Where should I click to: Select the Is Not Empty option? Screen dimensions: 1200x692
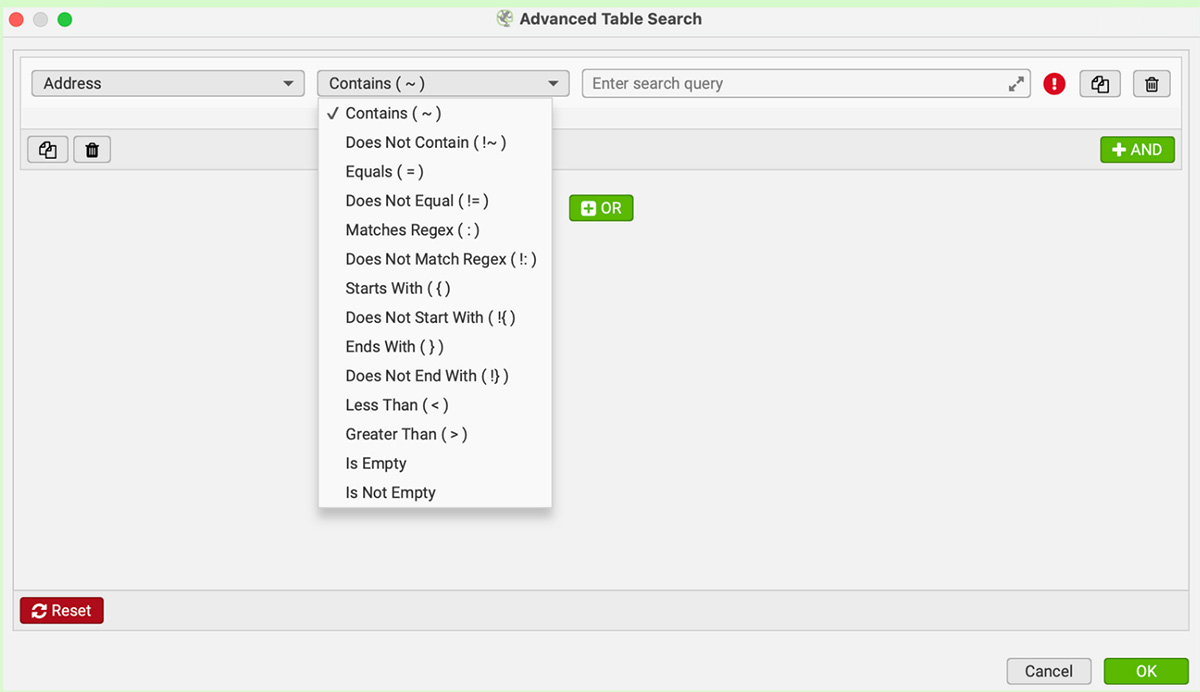(435, 492)
